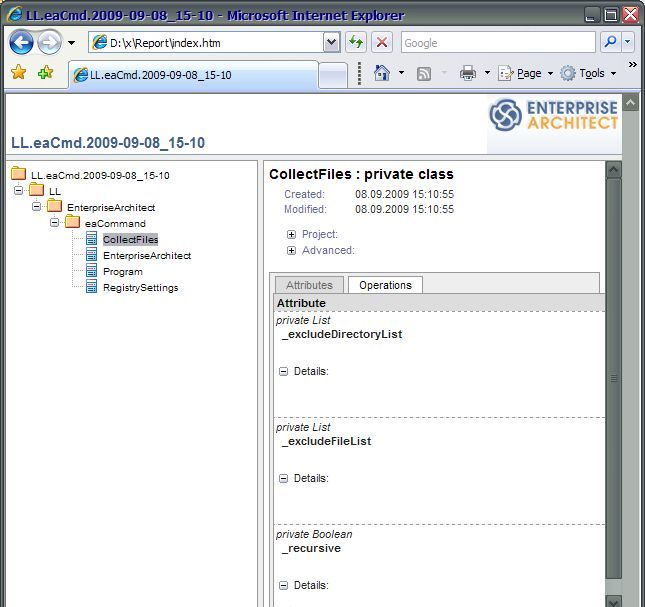Open the Program class entry

tap(123, 272)
